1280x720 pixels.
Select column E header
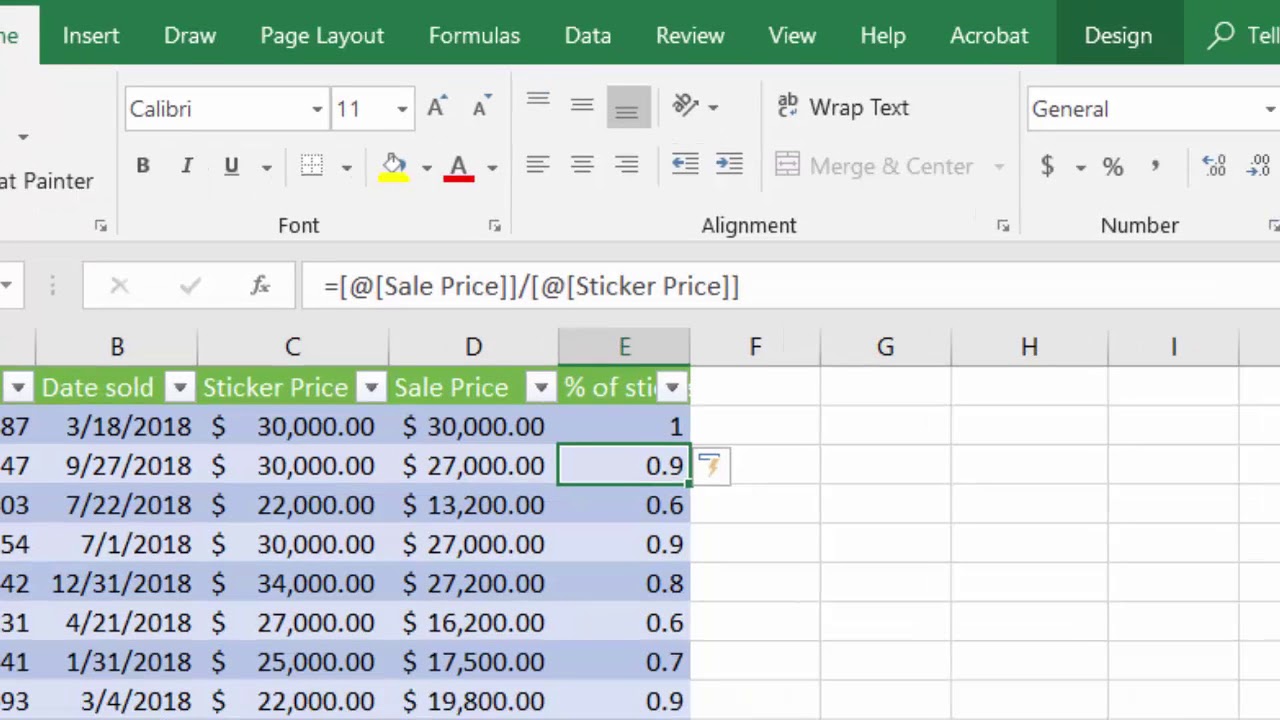(624, 347)
